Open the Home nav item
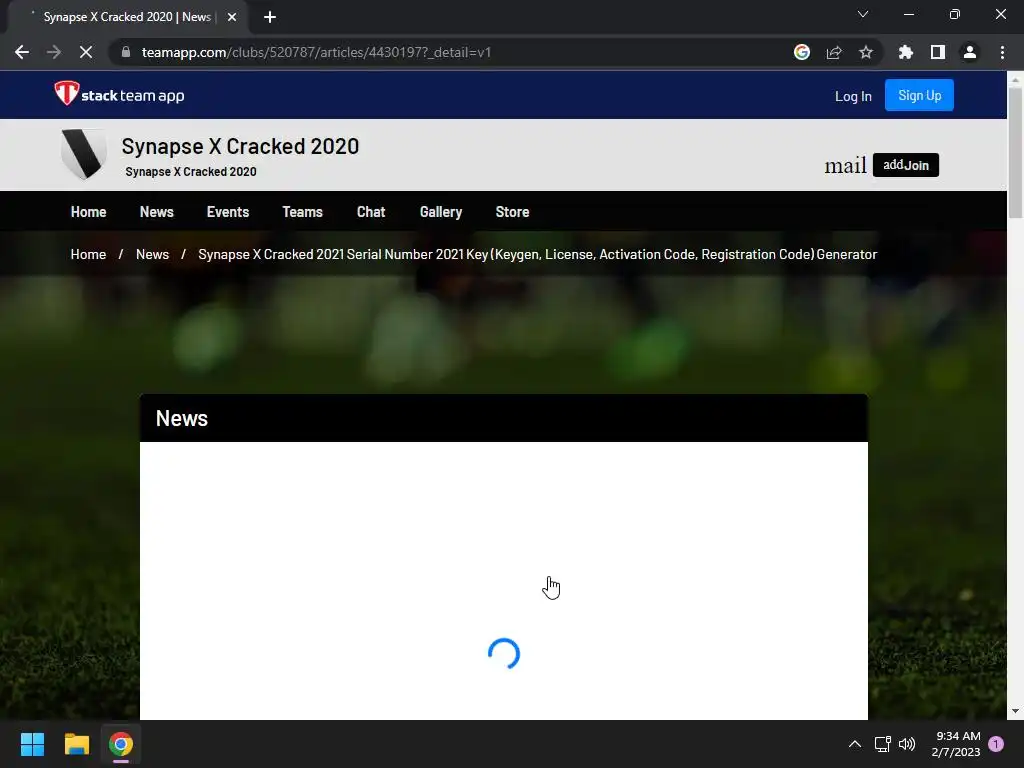The height and width of the screenshot is (768, 1024). coord(88,212)
